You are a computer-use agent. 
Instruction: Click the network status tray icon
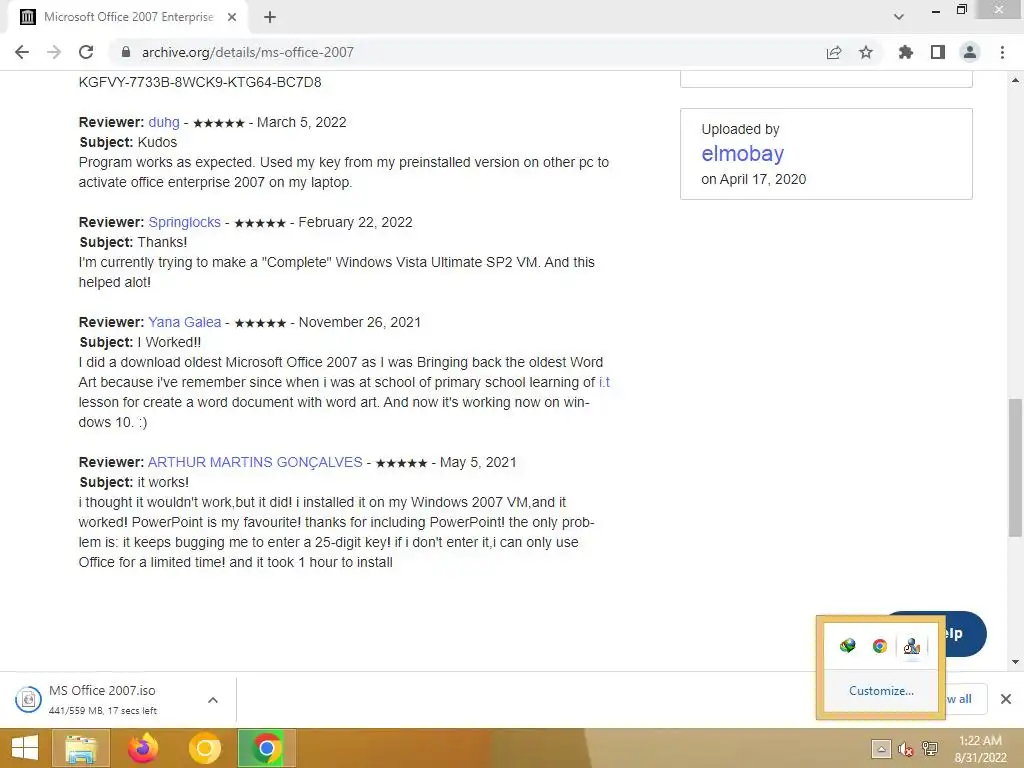click(930, 749)
